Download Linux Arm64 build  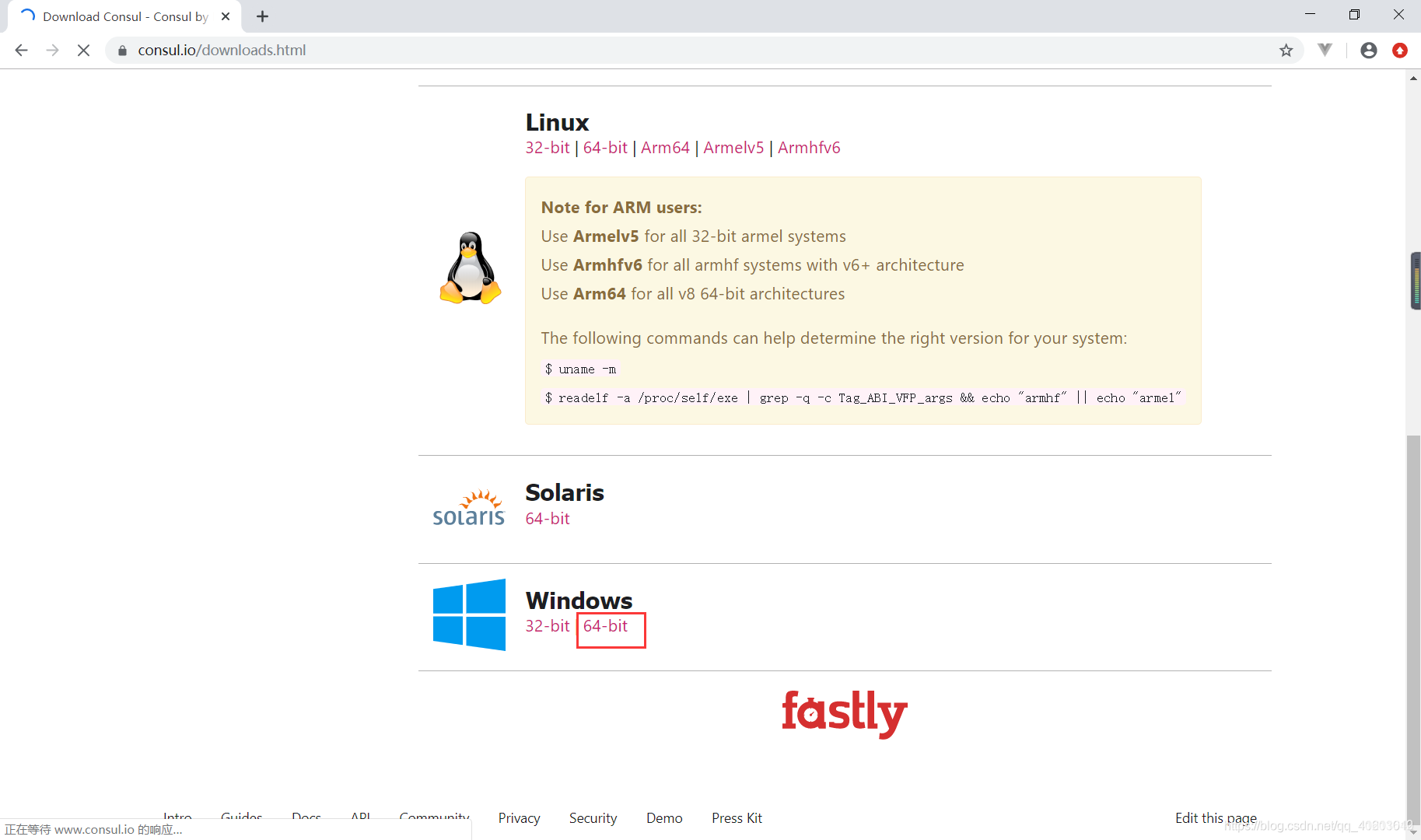coord(665,148)
